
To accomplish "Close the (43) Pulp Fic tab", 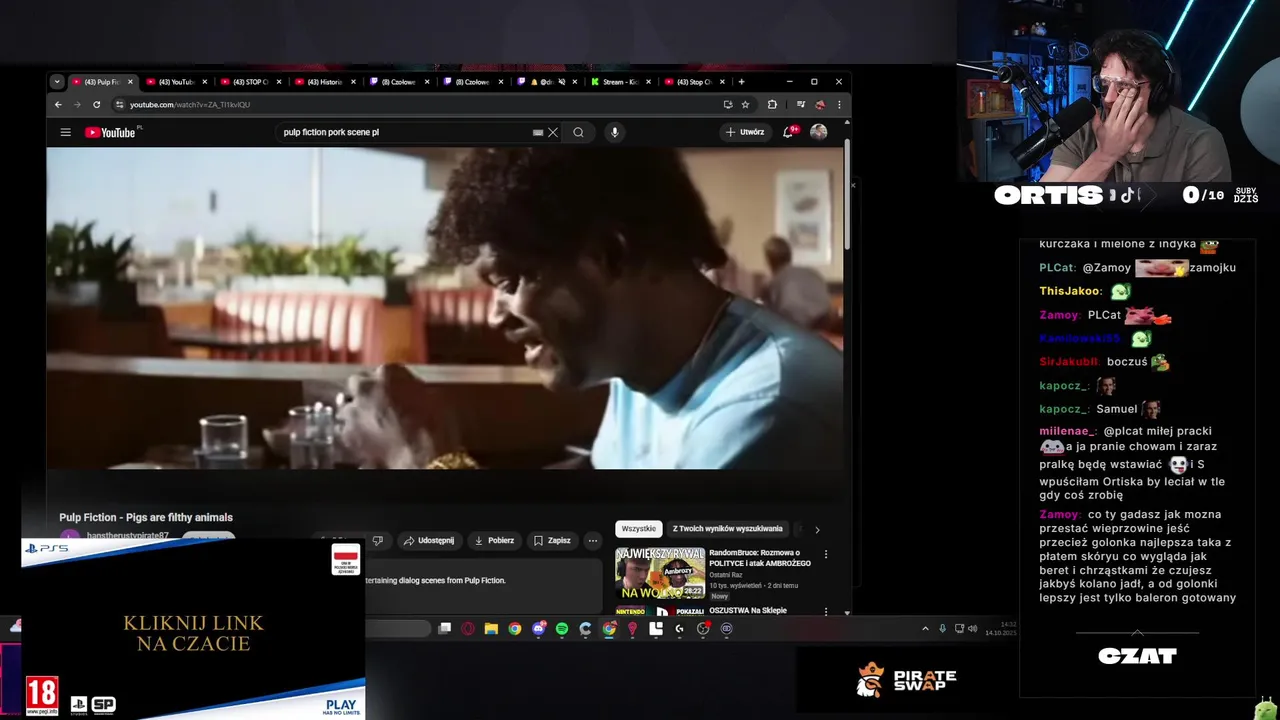I will click(130, 82).
